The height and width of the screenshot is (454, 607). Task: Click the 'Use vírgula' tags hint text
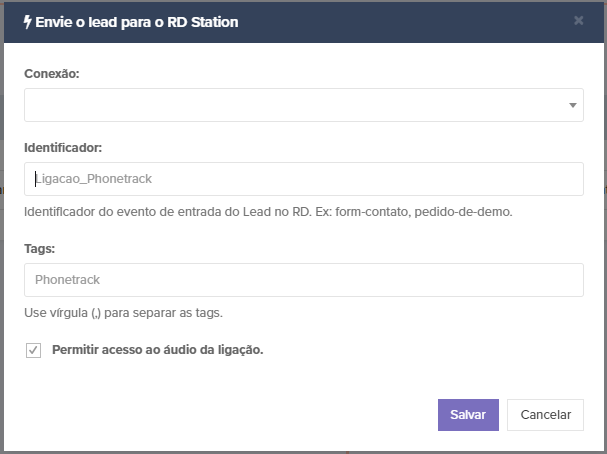[x=123, y=313]
